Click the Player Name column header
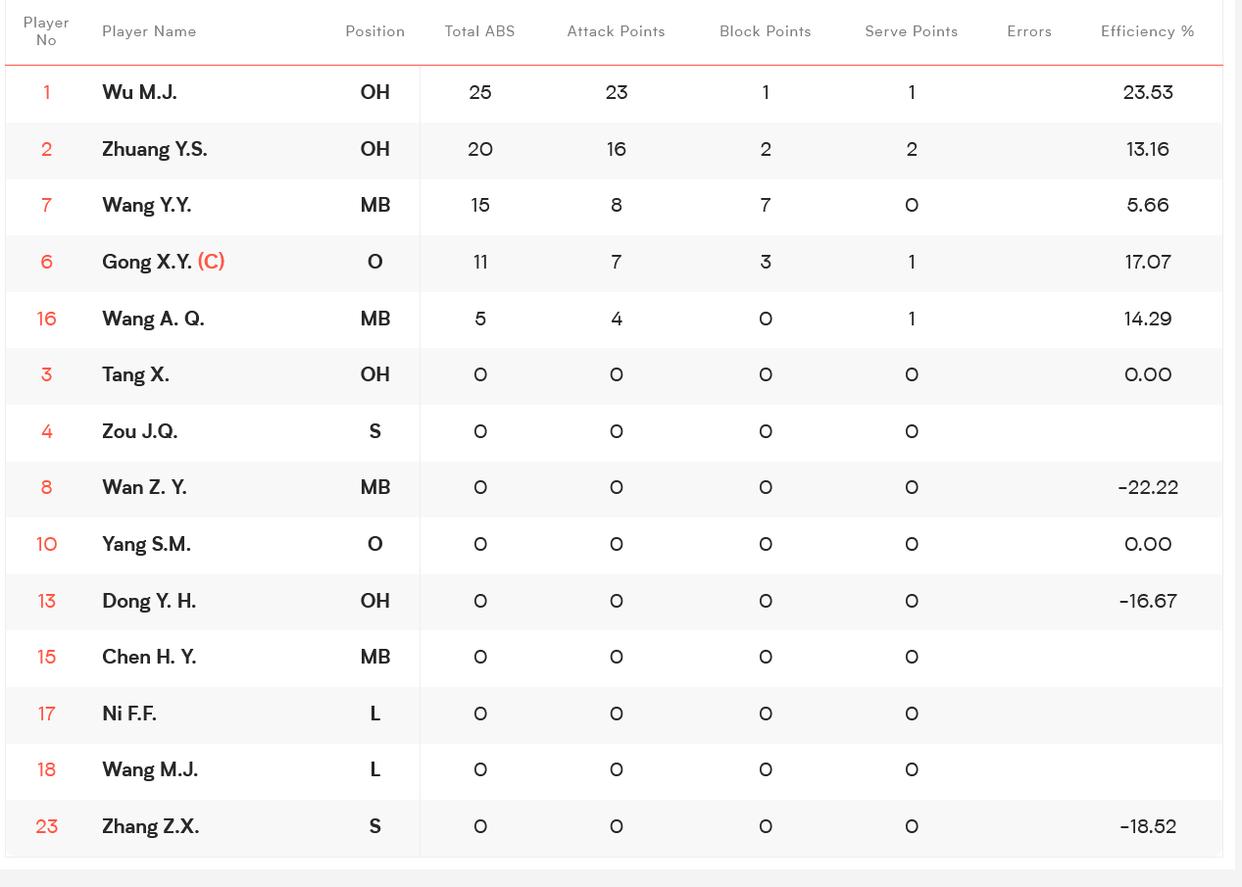The image size is (1242, 887). (149, 31)
